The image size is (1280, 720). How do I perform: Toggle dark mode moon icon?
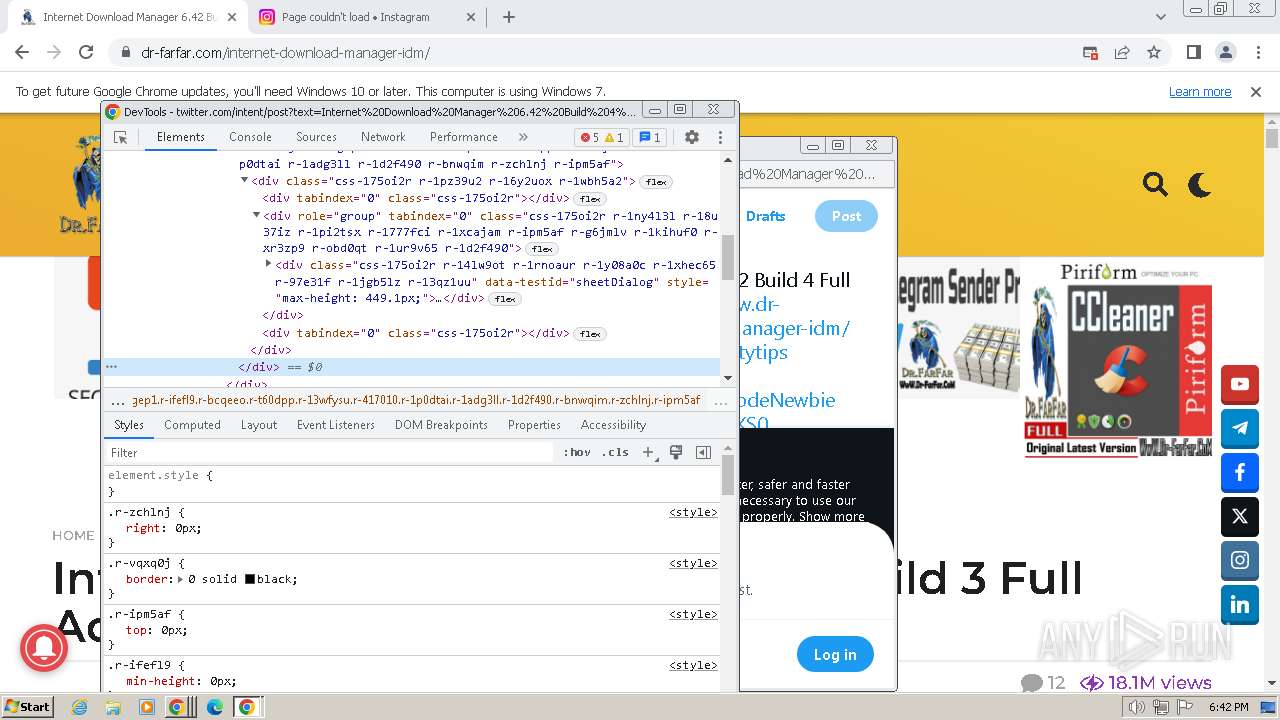pos(1199,184)
